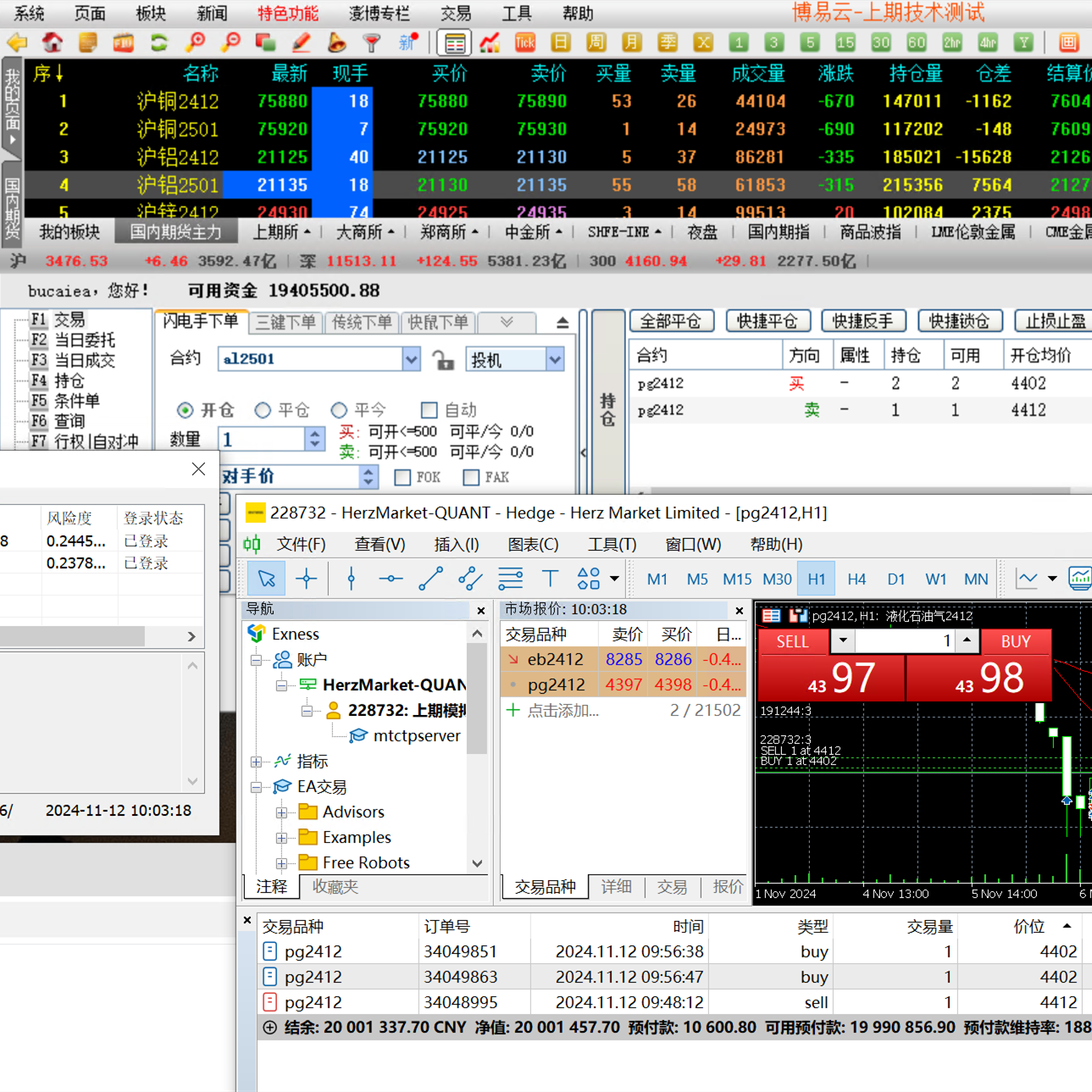The height and width of the screenshot is (1092, 1092).
Task: Enable the FOK checkbox
Action: 403,478
